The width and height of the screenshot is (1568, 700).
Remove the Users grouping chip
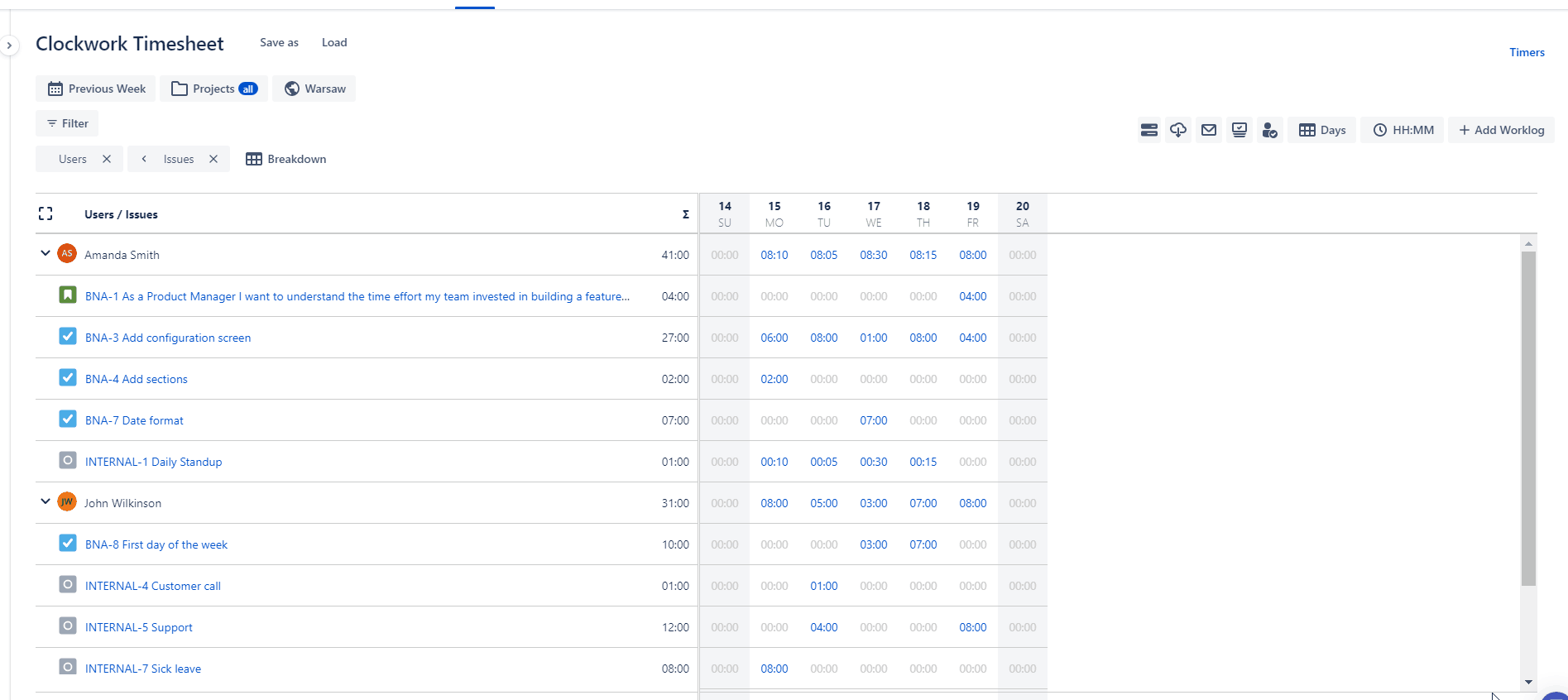click(x=107, y=159)
